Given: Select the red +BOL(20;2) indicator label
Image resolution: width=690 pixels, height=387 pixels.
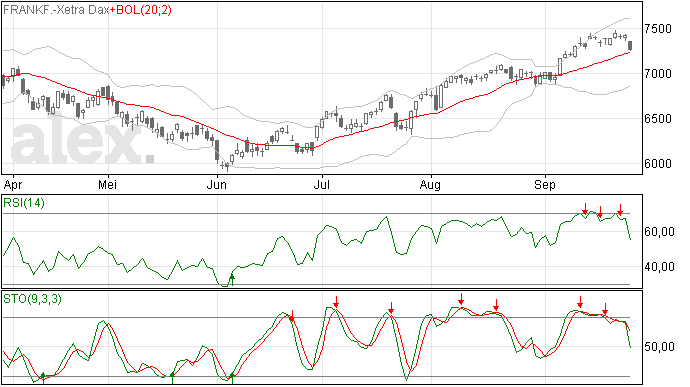Looking at the screenshot, I should [x=141, y=10].
